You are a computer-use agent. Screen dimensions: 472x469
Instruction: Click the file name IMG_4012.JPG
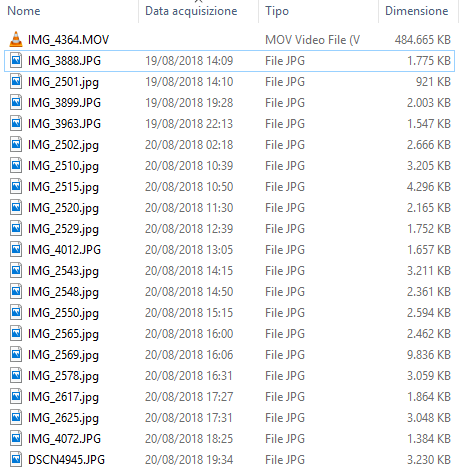64,250
